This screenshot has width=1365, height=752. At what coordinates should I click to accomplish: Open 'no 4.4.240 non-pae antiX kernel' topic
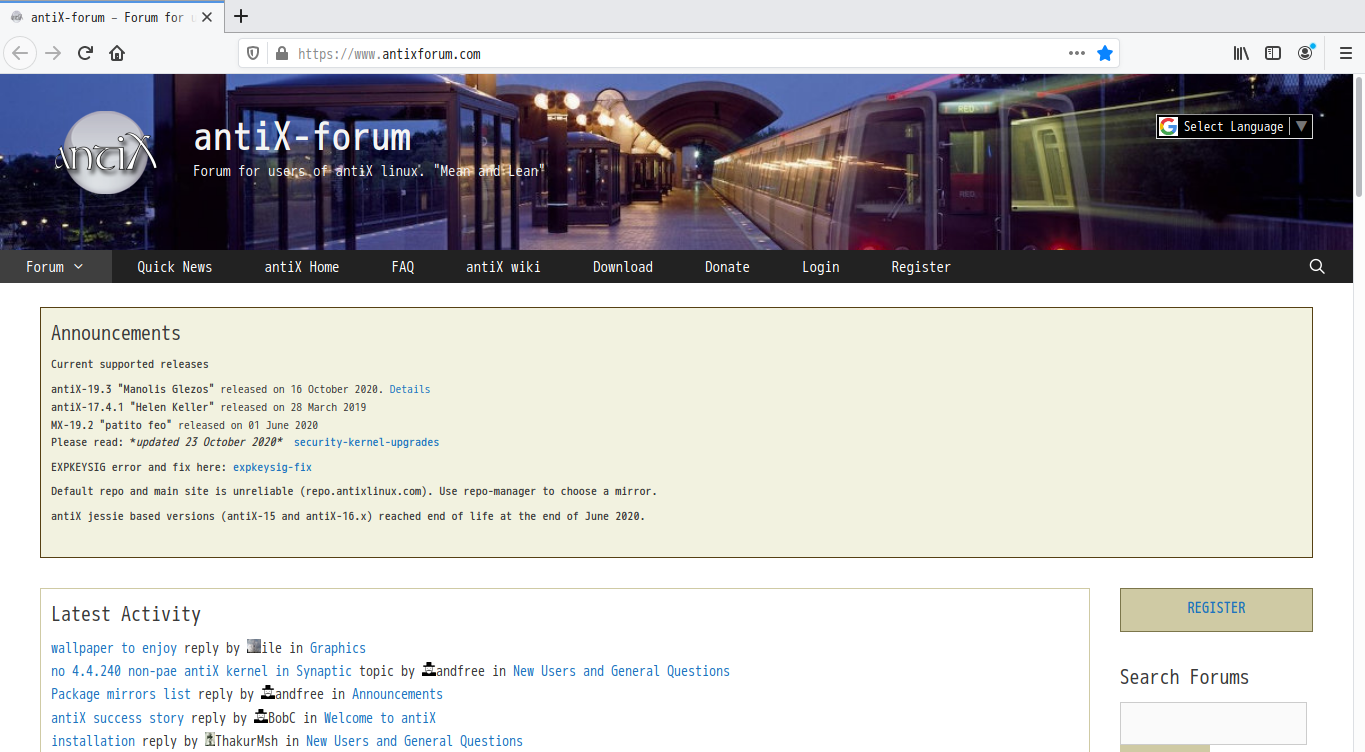(x=201, y=671)
